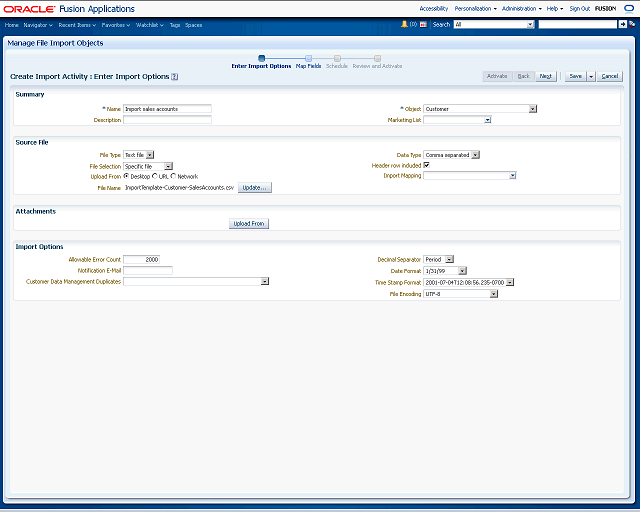This screenshot has width=640, height=512.
Task: Select the Network upload radio button
Action: pyautogui.click(x=173, y=176)
